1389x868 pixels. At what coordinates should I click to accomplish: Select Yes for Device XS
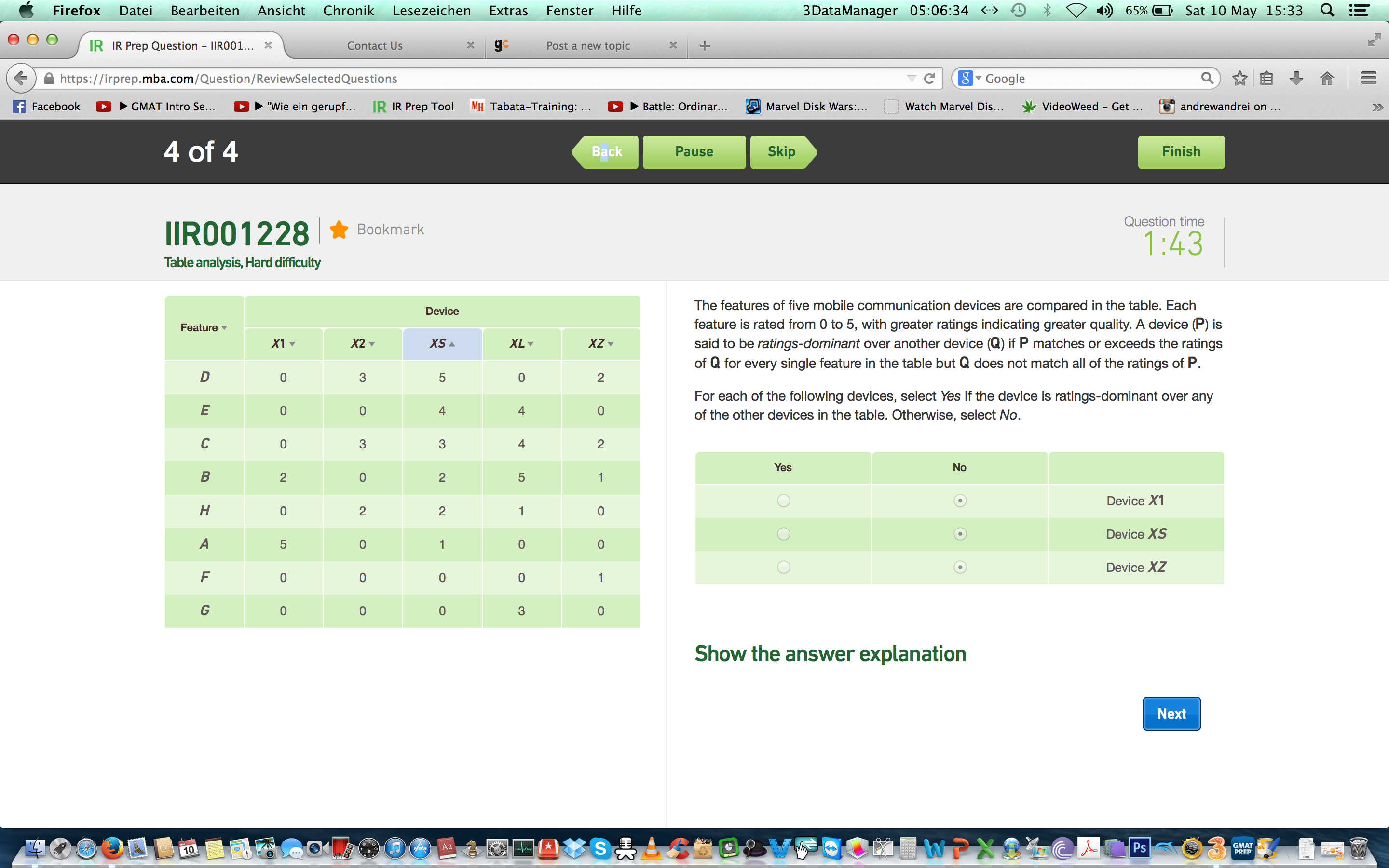[783, 534]
